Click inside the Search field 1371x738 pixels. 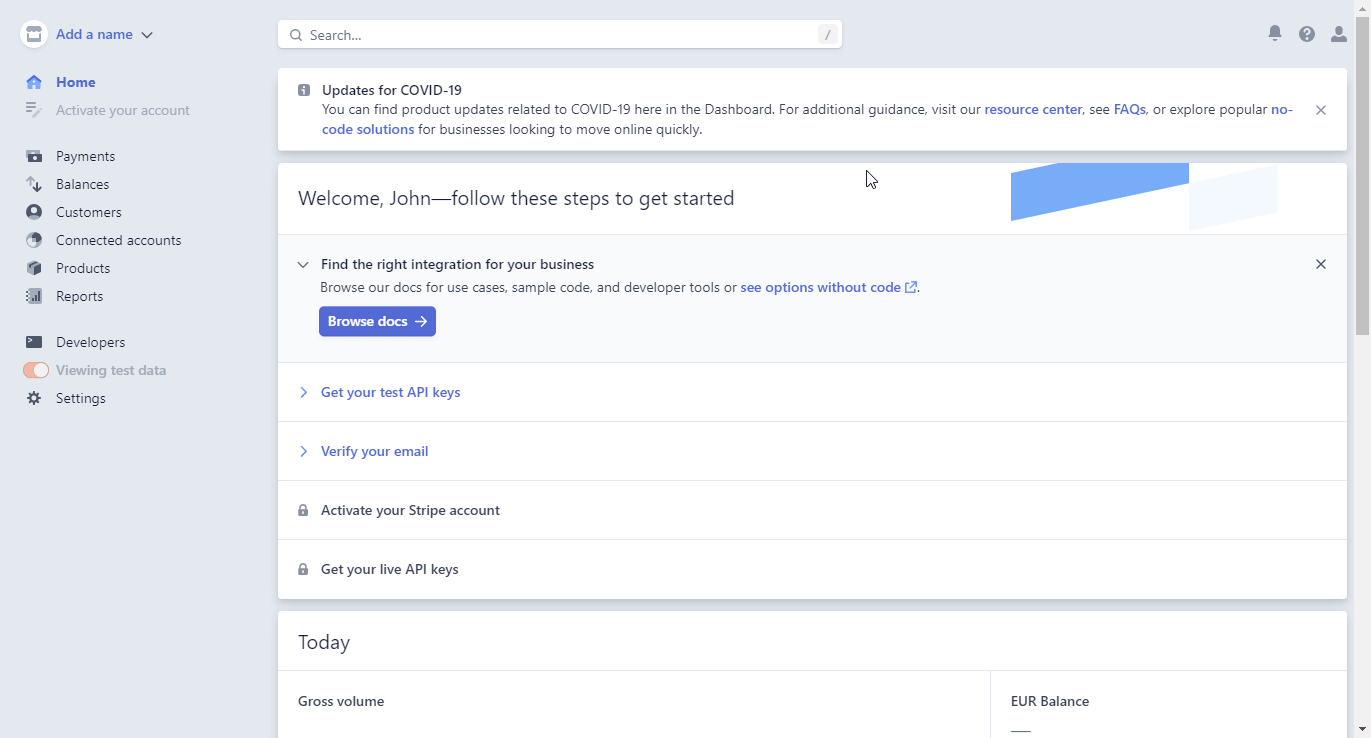560,34
